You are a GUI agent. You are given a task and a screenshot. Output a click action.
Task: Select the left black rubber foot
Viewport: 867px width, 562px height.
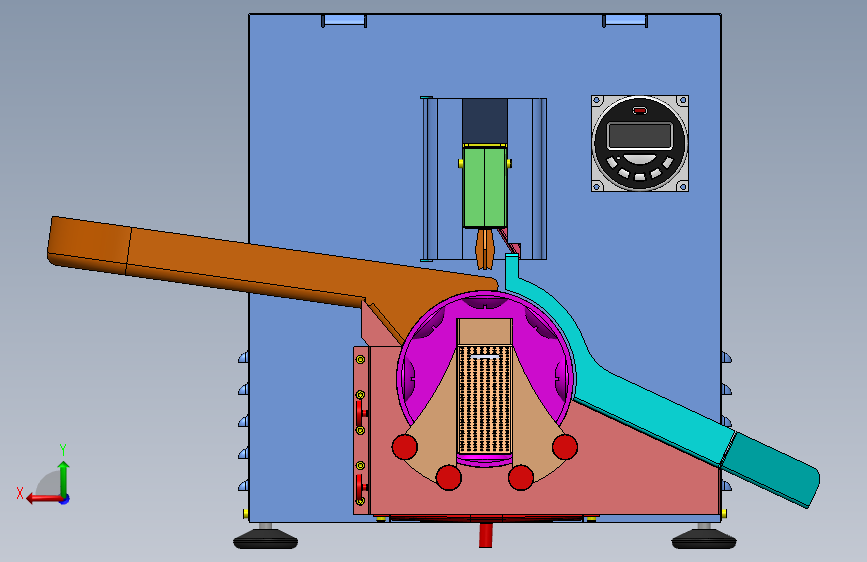(x=265, y=538)
